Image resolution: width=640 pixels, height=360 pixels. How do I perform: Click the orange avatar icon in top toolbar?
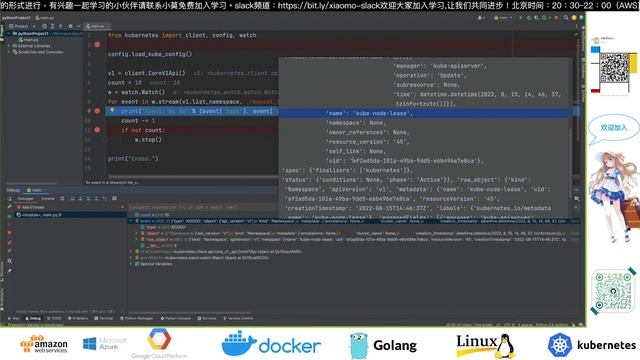click(x=574, y=18)
